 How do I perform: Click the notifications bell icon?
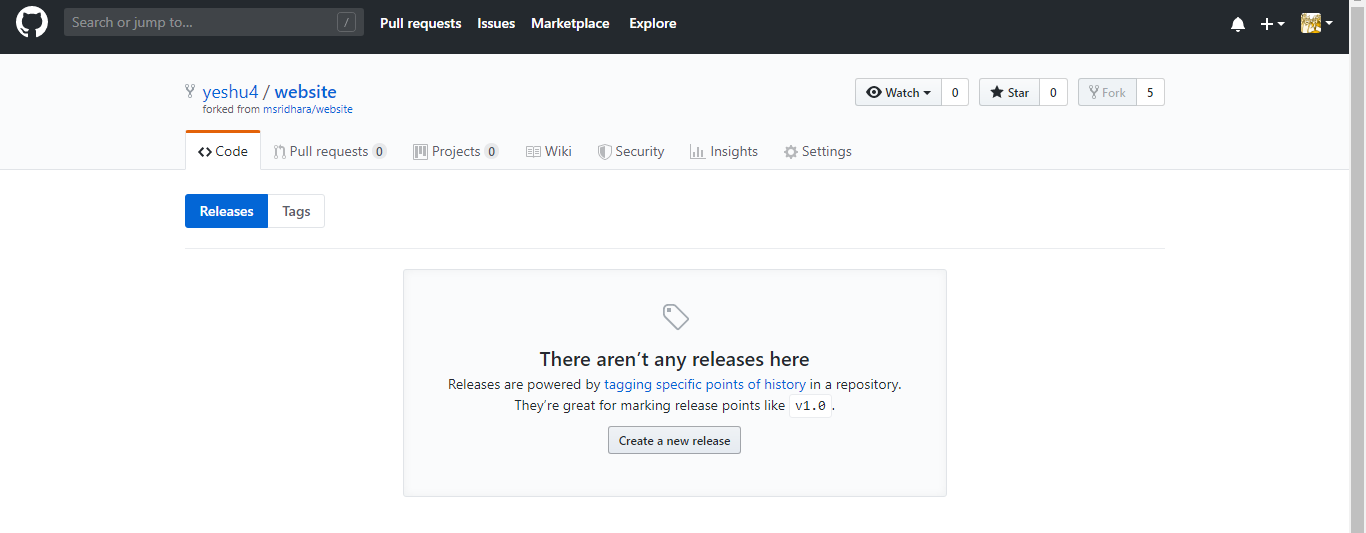[1238, 24]
